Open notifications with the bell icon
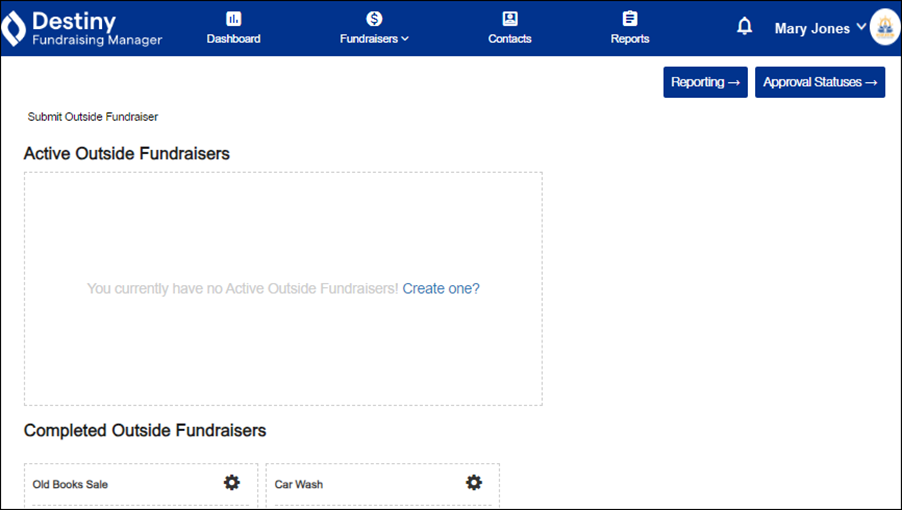This screenshot has width=902, height=510. tap(744, 27)
